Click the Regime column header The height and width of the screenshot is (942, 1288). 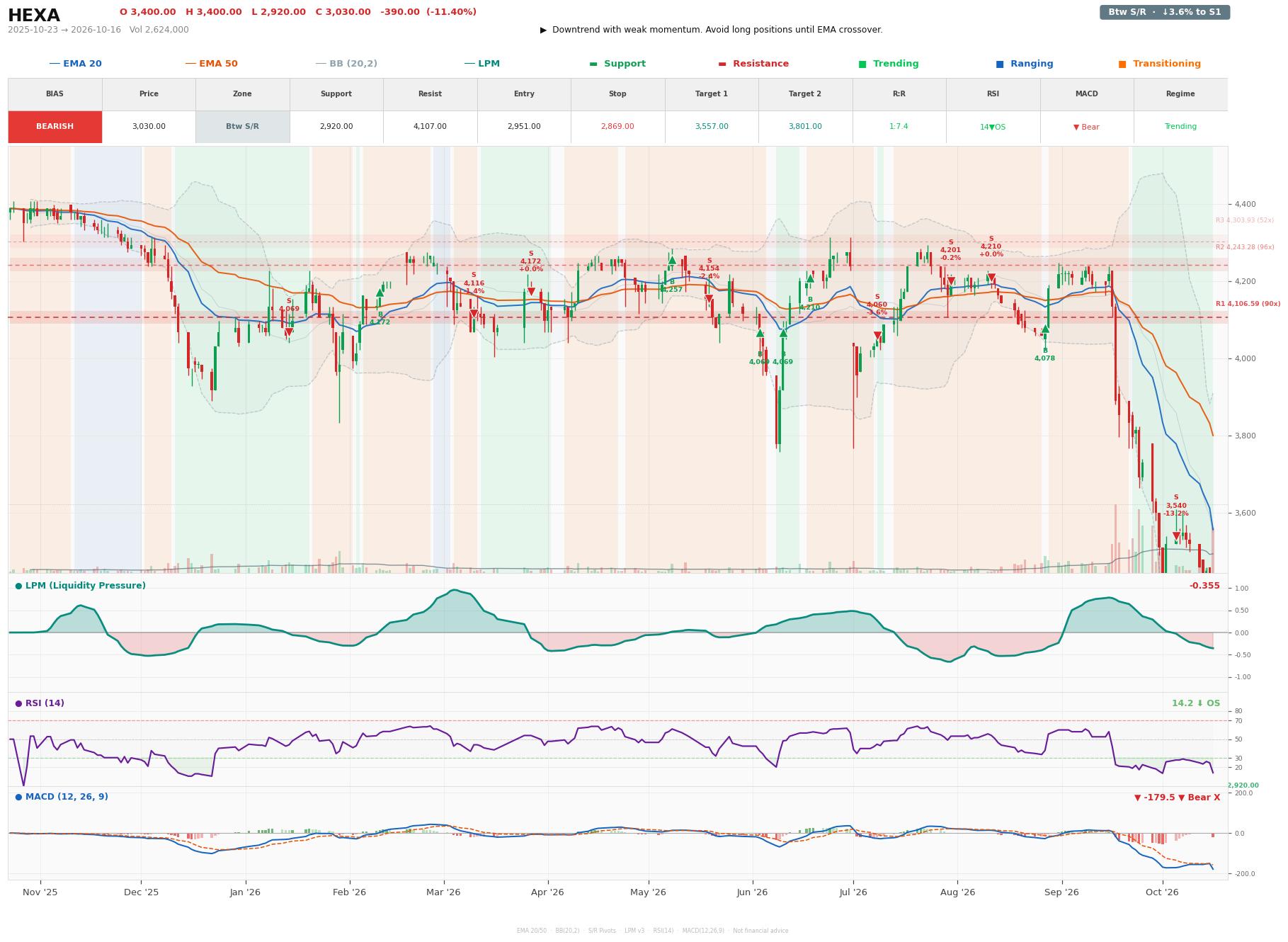[x=1180, y=94]
